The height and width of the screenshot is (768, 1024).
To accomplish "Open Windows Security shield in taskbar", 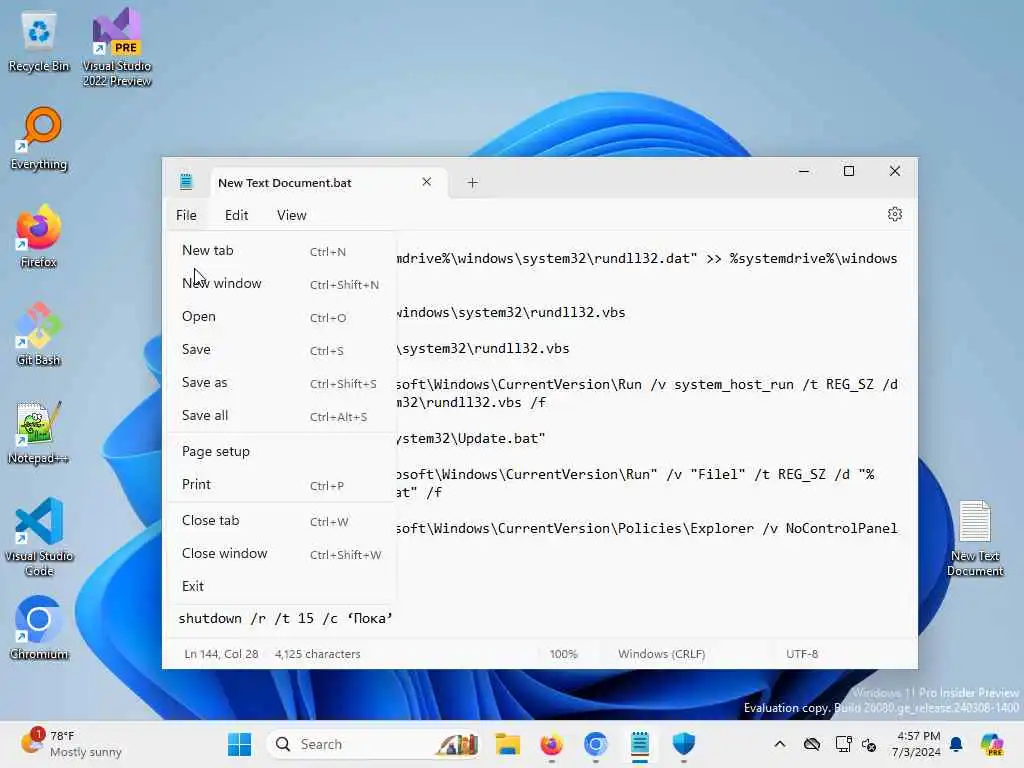I will coord(684,744).
